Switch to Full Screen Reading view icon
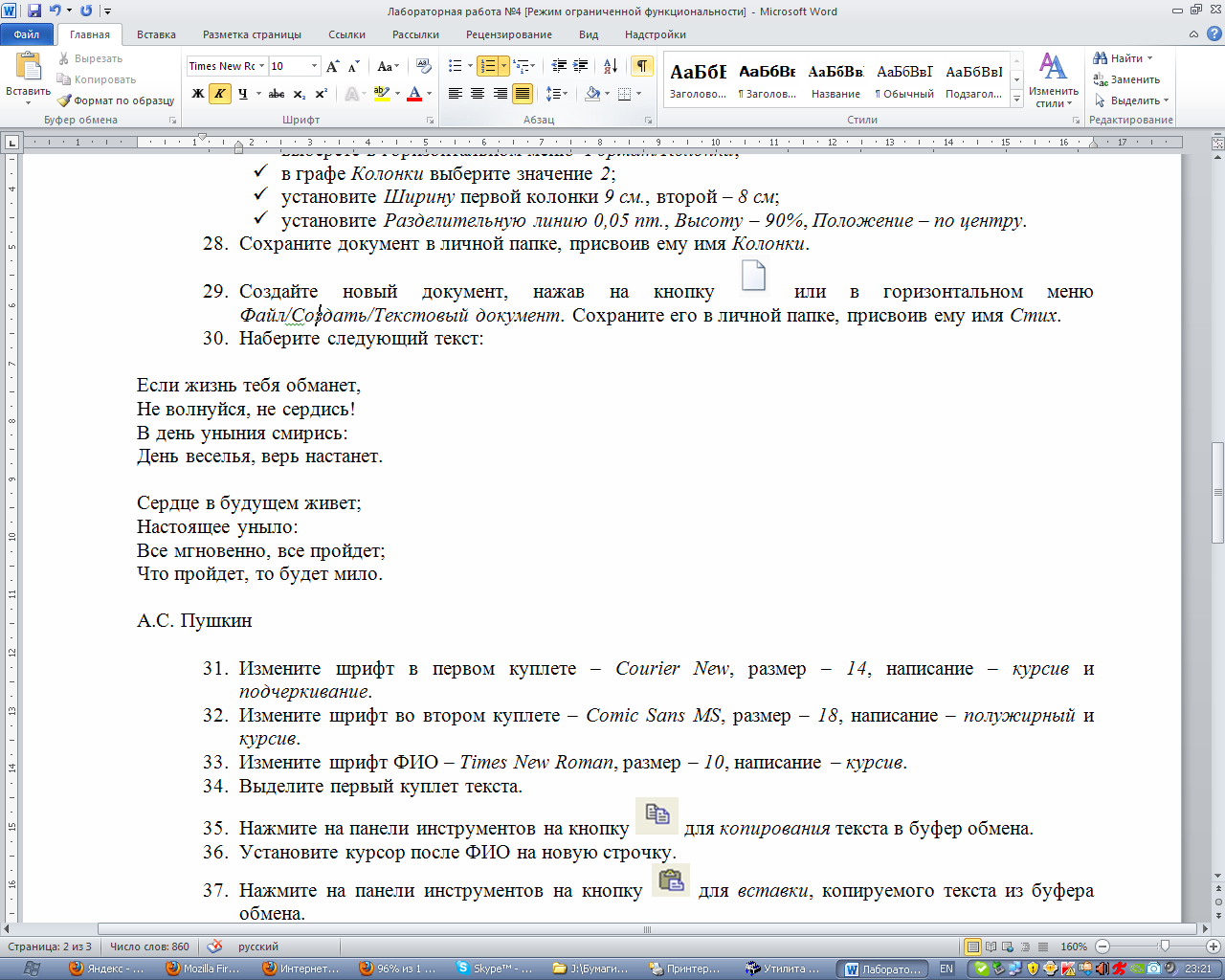This screenshot has height=980, width=1225. click(992, 947)
